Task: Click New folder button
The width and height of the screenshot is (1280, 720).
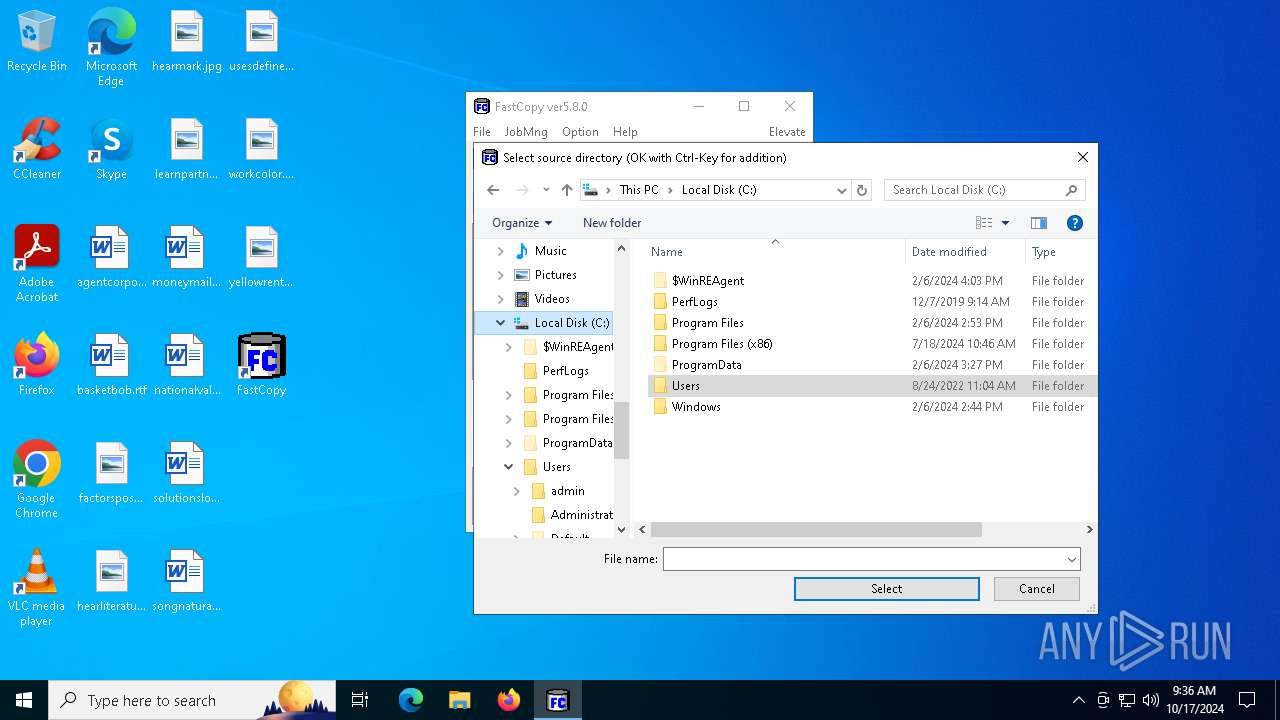Action: click(x=612, y=223)
